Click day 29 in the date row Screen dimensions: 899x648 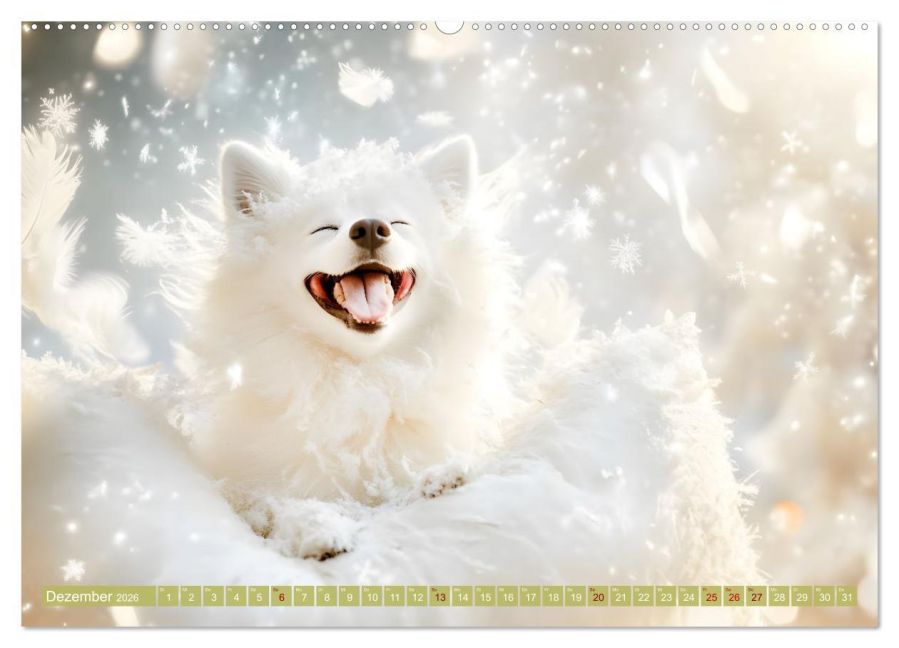click(802, 597)
